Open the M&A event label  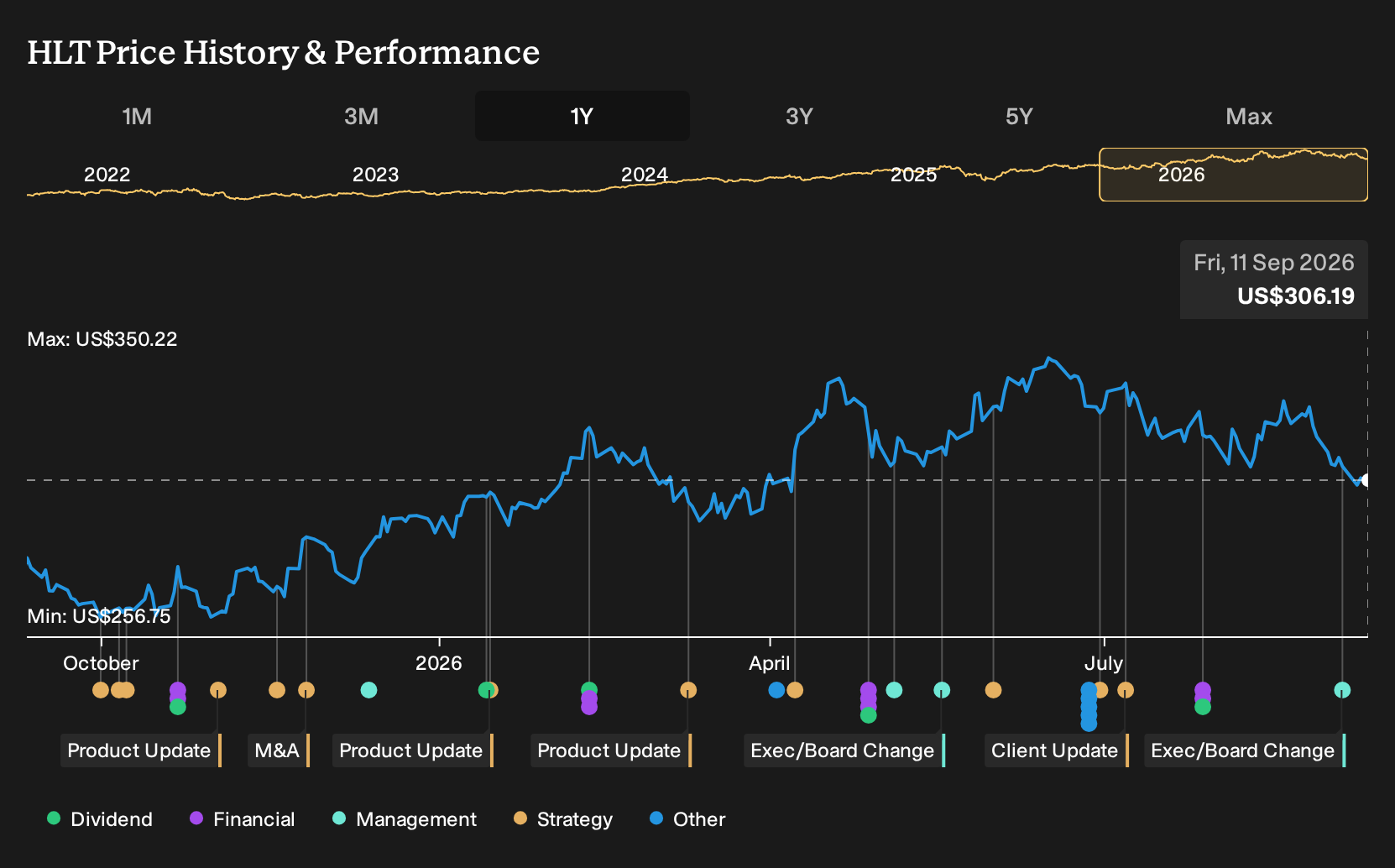(x=279, y=750)
